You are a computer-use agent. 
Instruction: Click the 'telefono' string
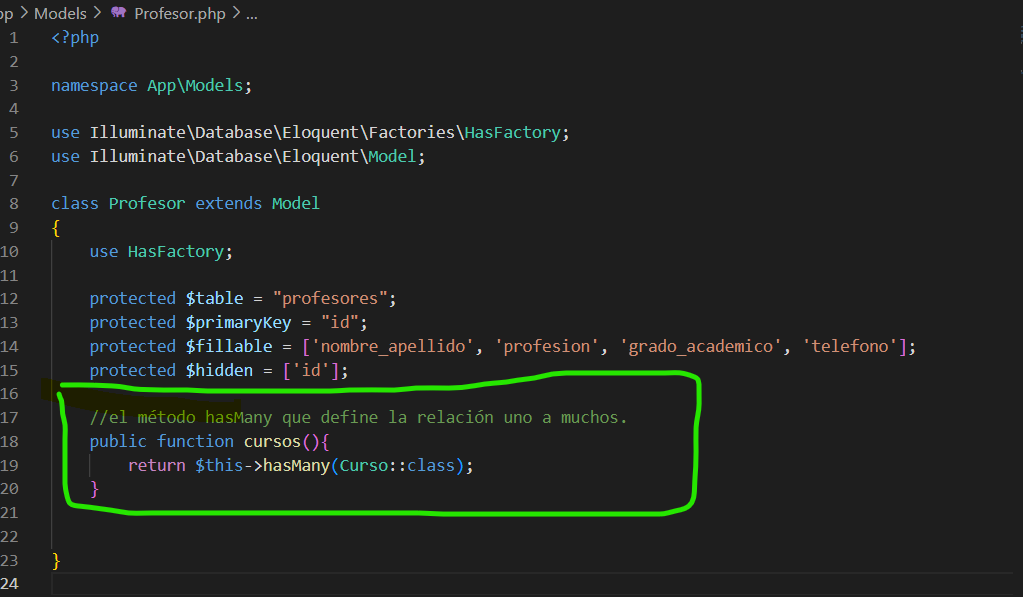pyautogui.click(x=849, y=346)
